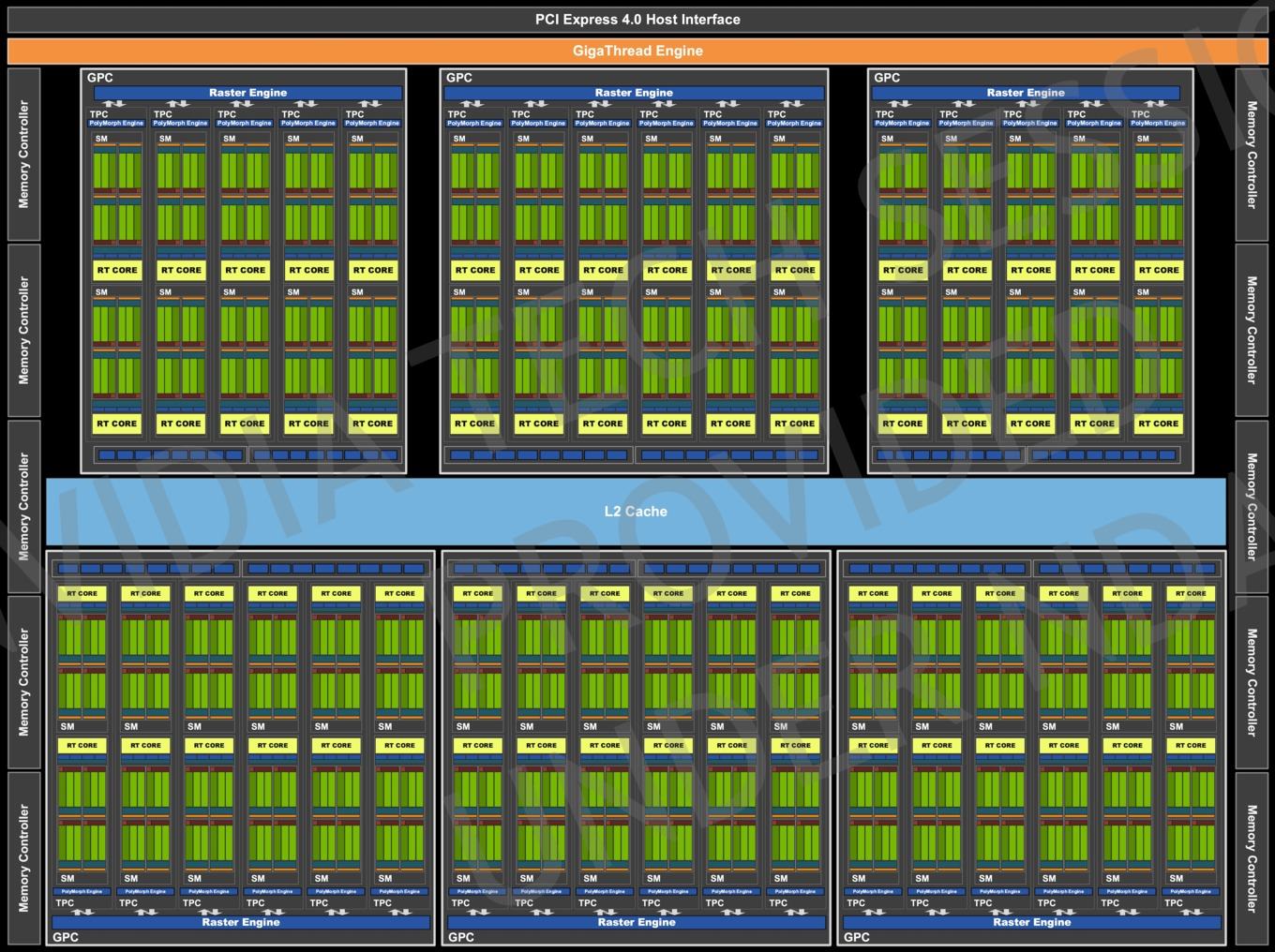
Task: Click the PCI Express 4.0 Host Interface bar
Action: [637, 20]
